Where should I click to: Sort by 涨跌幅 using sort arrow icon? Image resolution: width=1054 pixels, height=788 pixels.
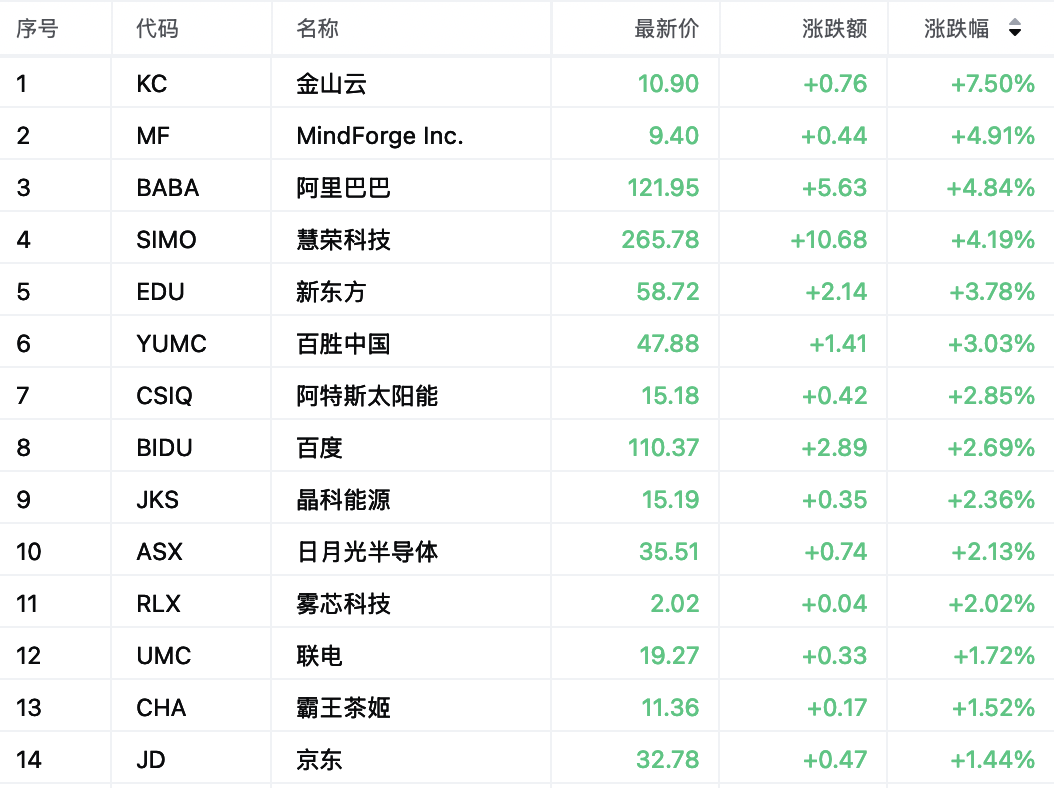pyautogui.click(x=1015, y=28)
